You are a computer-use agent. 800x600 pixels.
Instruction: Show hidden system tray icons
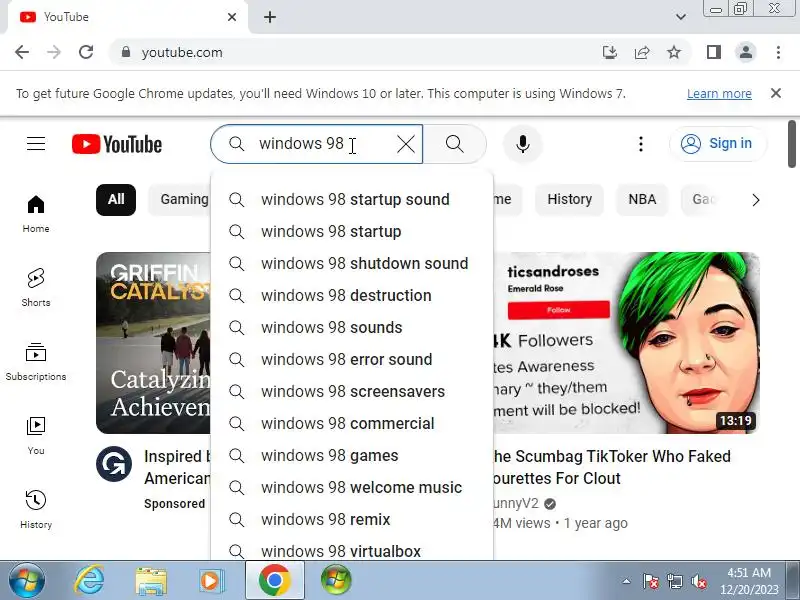point(627,581)
